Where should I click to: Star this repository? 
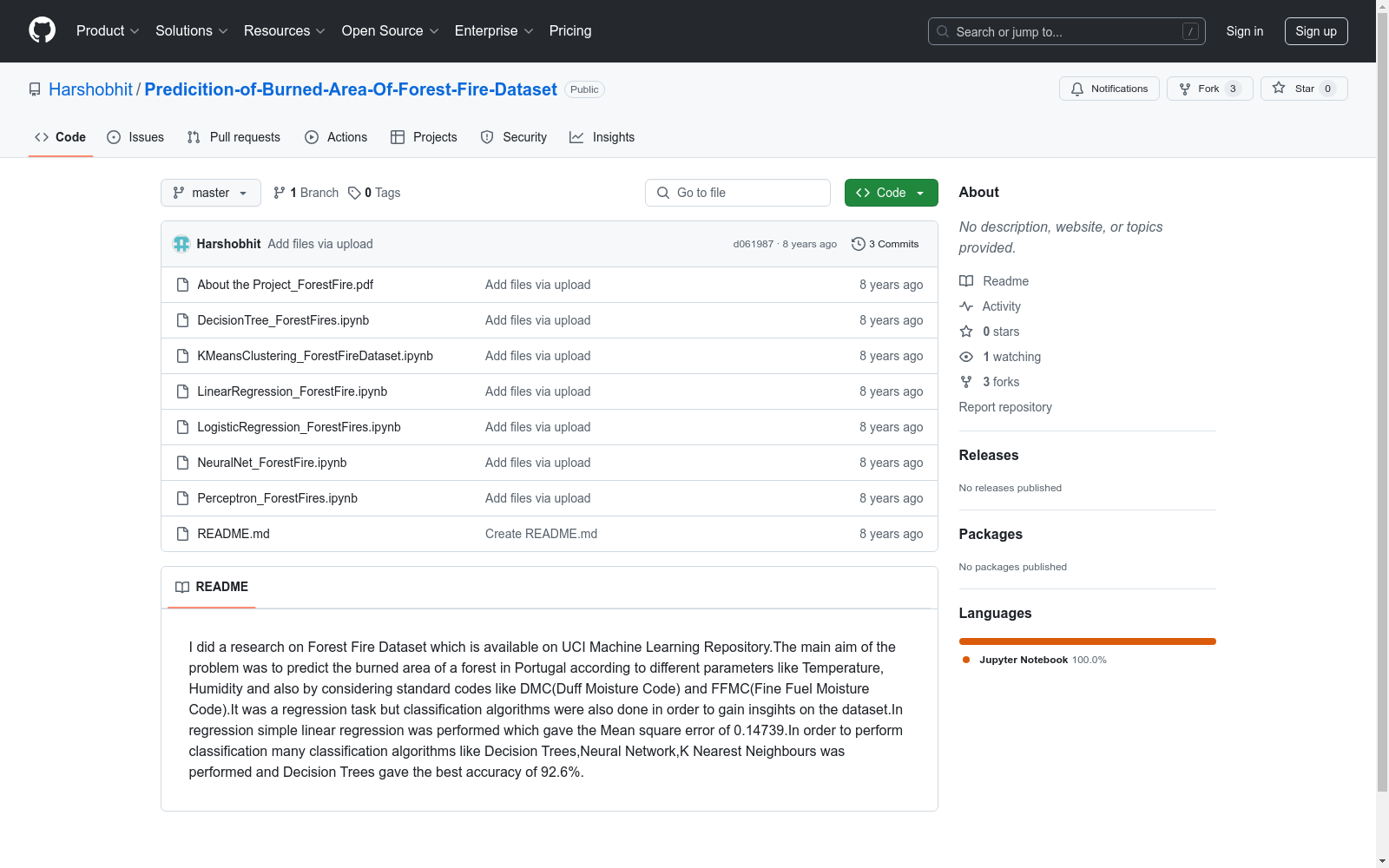1303,89
